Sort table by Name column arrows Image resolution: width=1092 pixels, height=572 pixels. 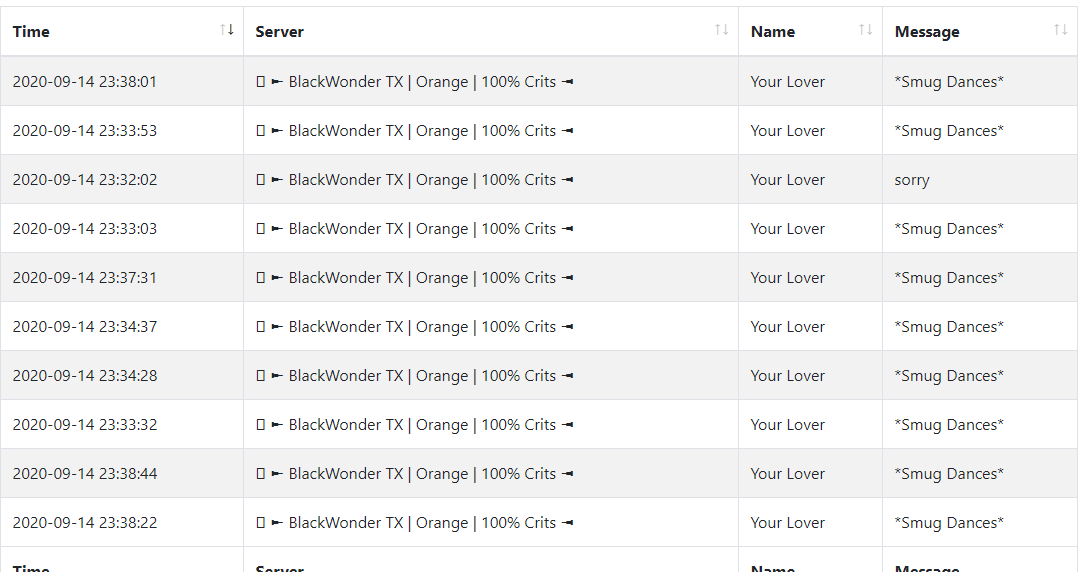[x=866, y=30]
